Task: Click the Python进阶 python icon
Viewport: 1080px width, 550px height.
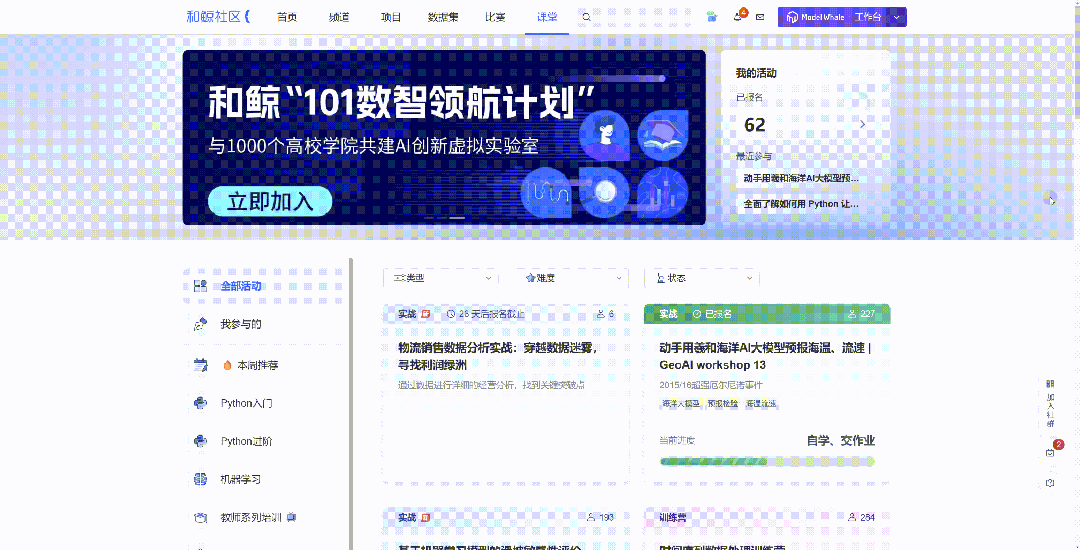Action: point(200,441)
